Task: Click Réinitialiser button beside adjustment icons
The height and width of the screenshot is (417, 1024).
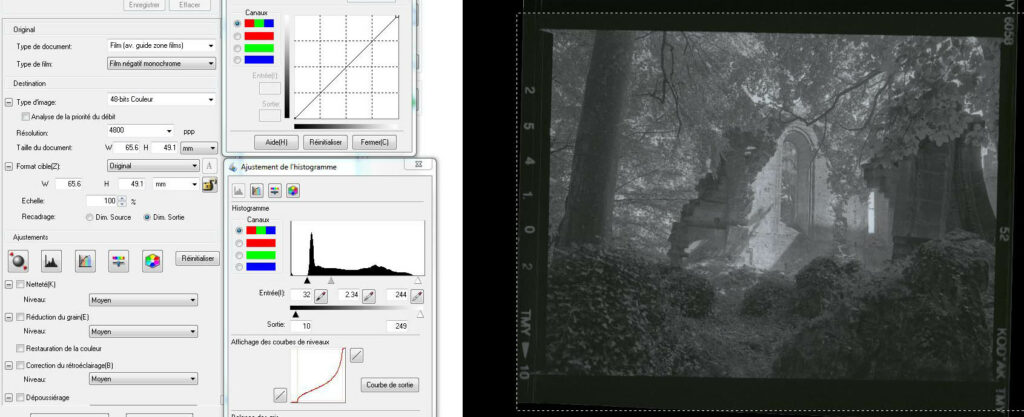Action: (x=197, y=258)
